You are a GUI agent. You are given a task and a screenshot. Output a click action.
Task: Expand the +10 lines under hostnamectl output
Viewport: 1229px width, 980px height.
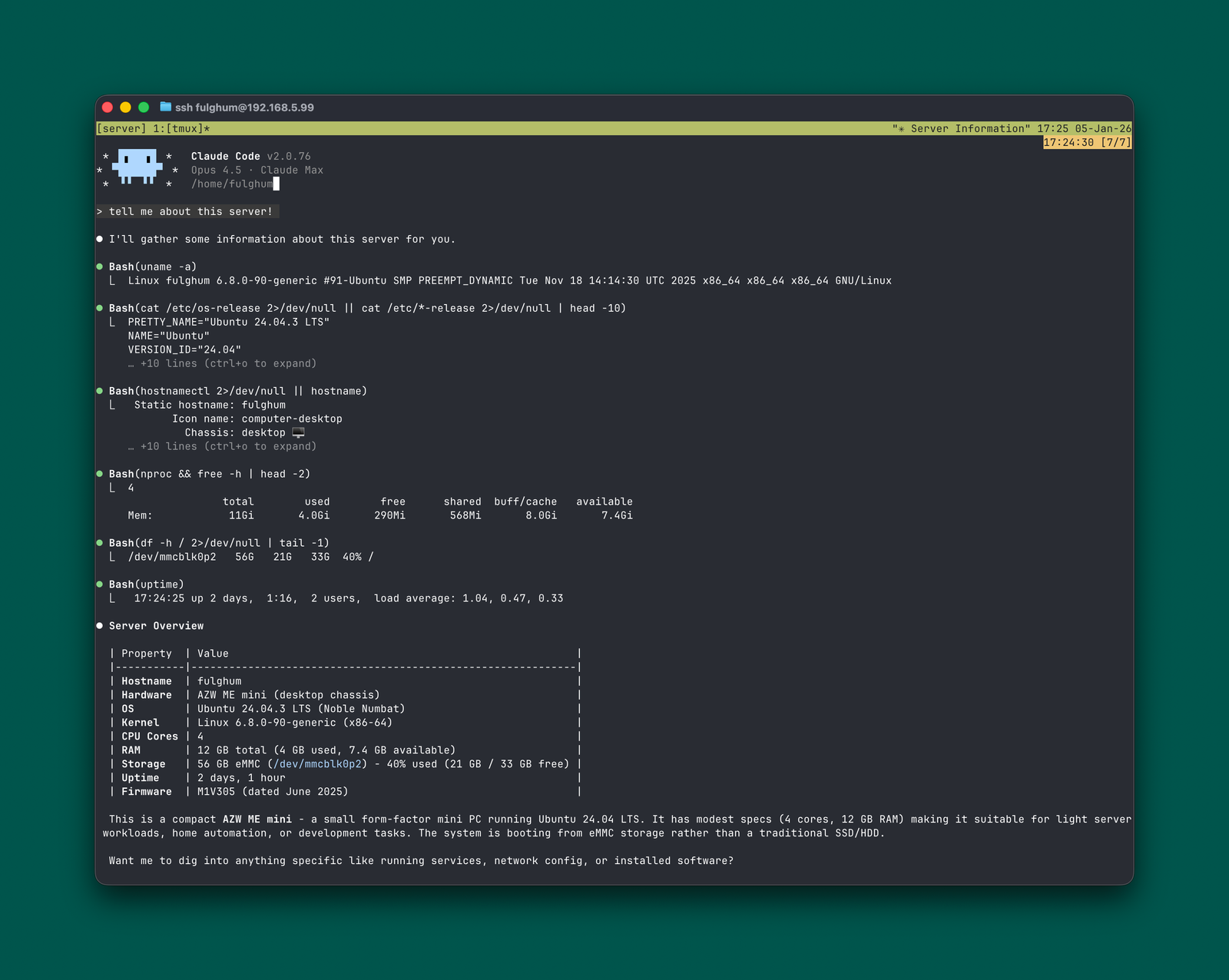(223, 445)
